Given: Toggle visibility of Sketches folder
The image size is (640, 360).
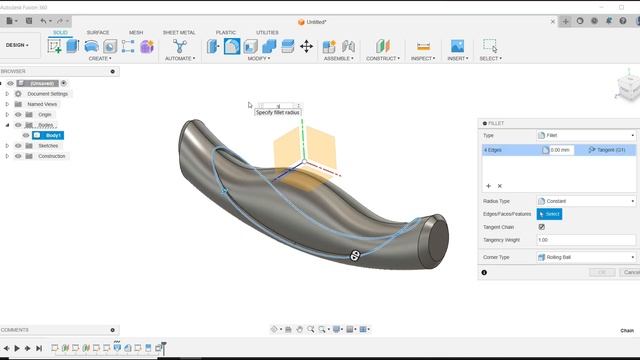Looking at the screenshot, I should (x=18, y=146).
